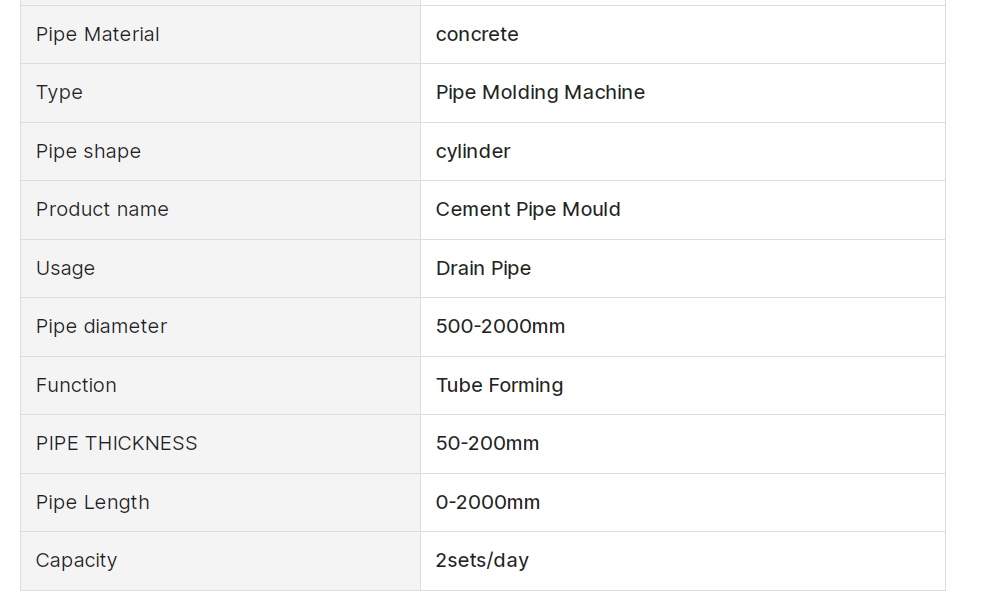Select the 2sets/day capacity value

pos(482,561)
